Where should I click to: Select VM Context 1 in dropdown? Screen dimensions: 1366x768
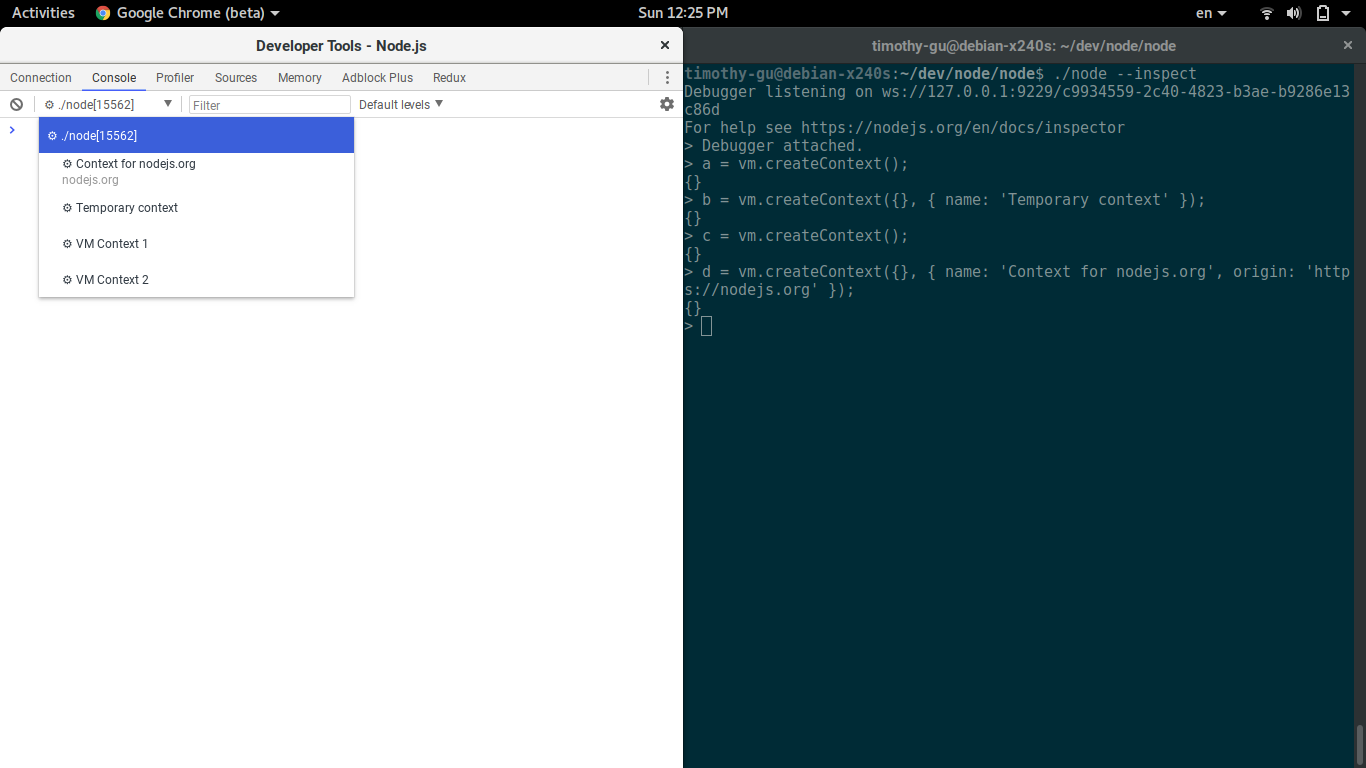tap(196, 244)
